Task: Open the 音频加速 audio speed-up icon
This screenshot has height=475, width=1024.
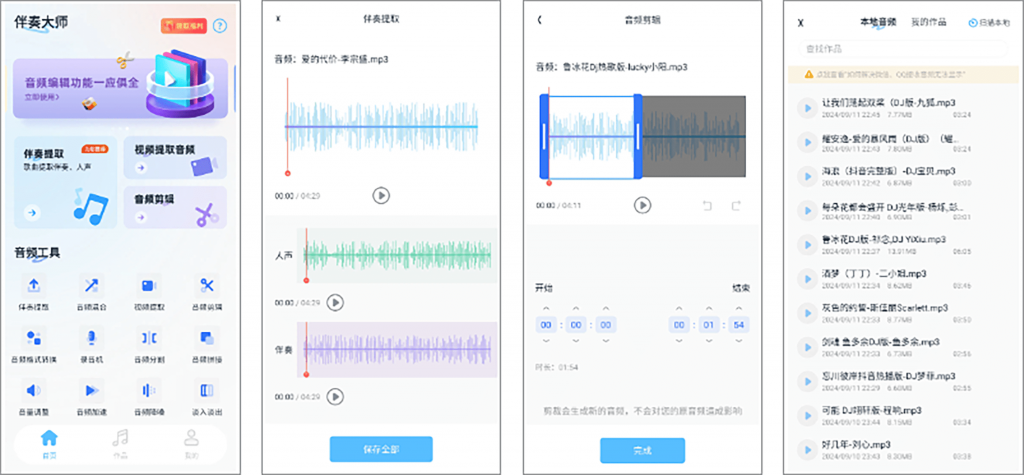Action: point(91,391)
